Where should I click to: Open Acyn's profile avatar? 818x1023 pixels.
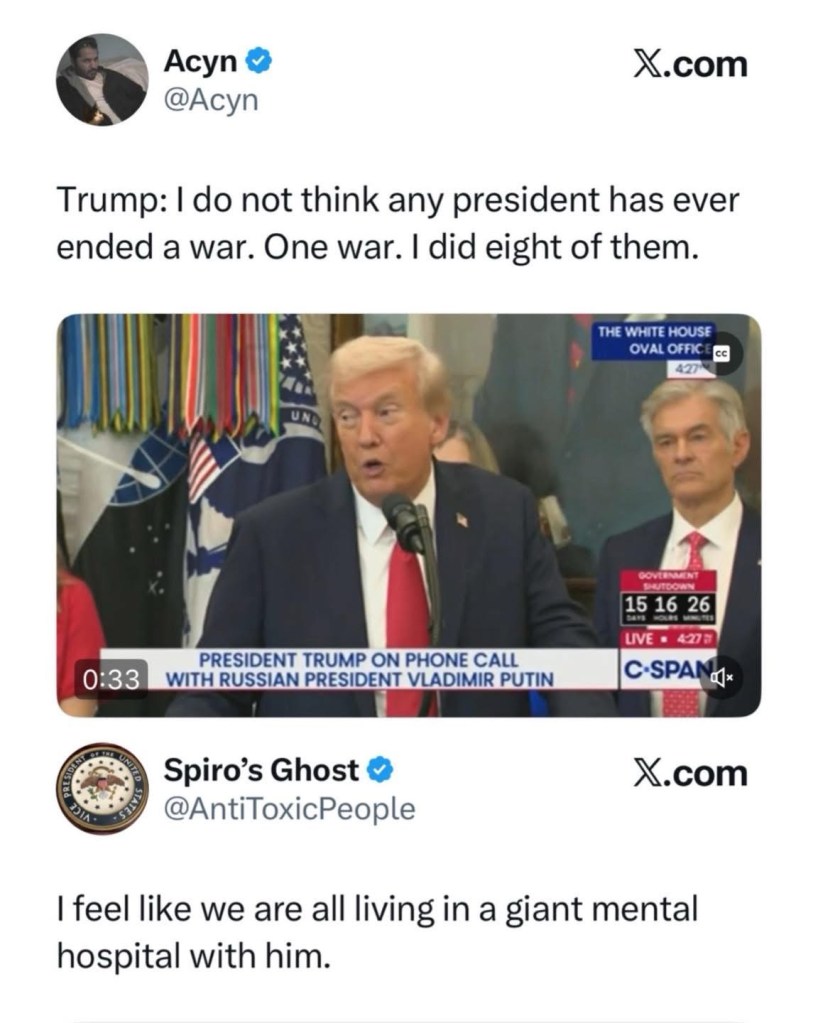102,80
